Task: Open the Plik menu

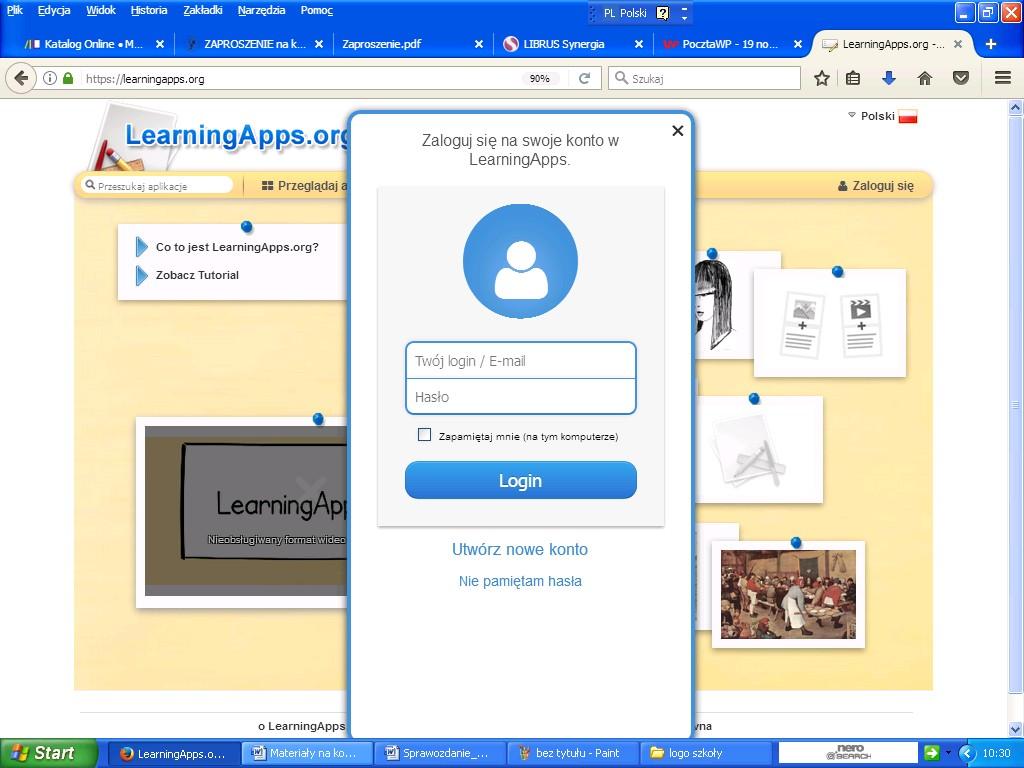Action: 14,10
